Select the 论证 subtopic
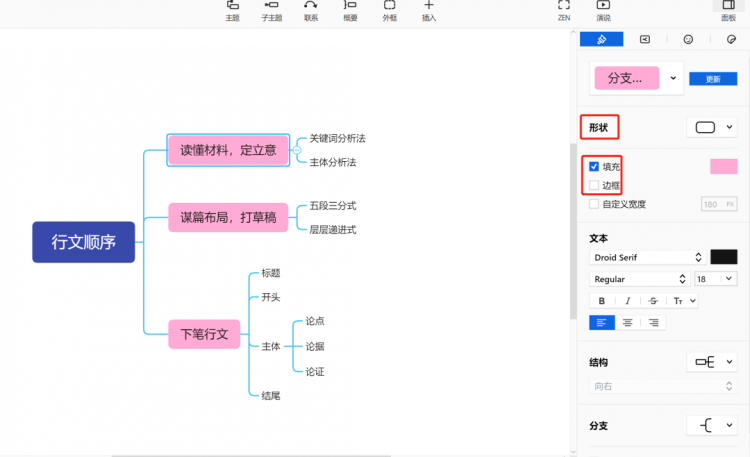Image resolution: width=750 pixels, height=457 pixels. point(315,371)
